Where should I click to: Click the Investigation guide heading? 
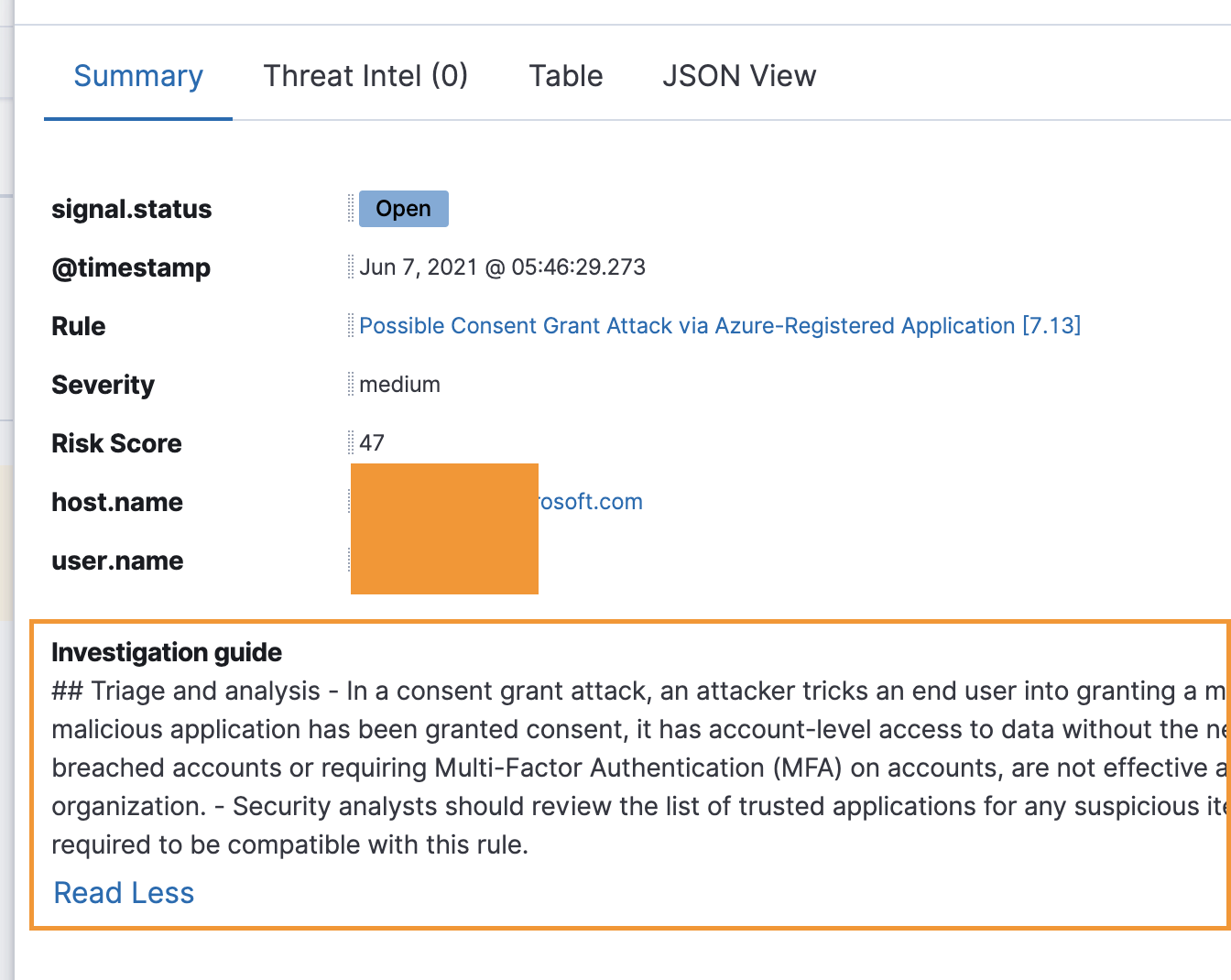point(167,652)
